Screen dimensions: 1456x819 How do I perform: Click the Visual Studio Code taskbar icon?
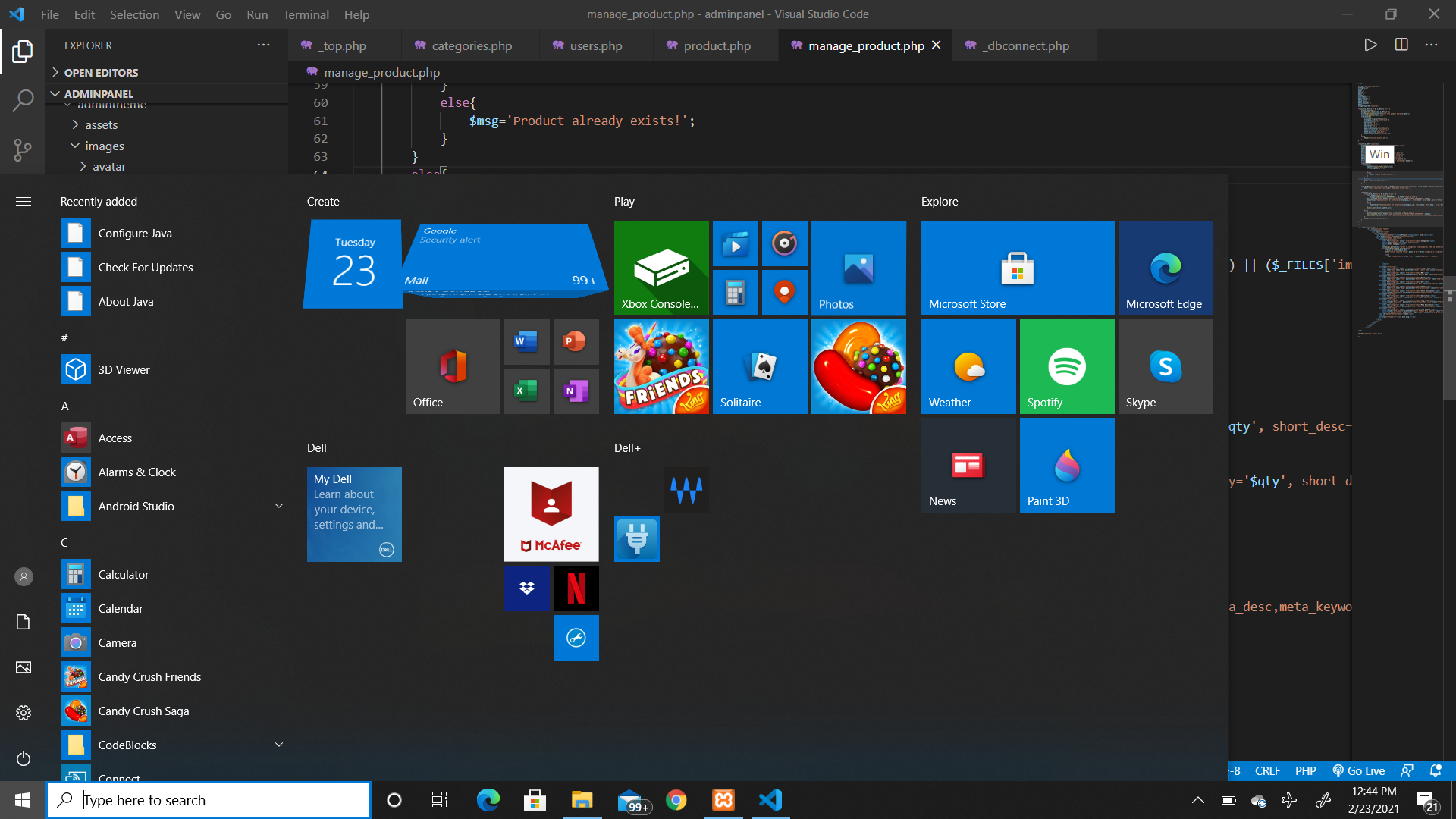click(770, 800)
